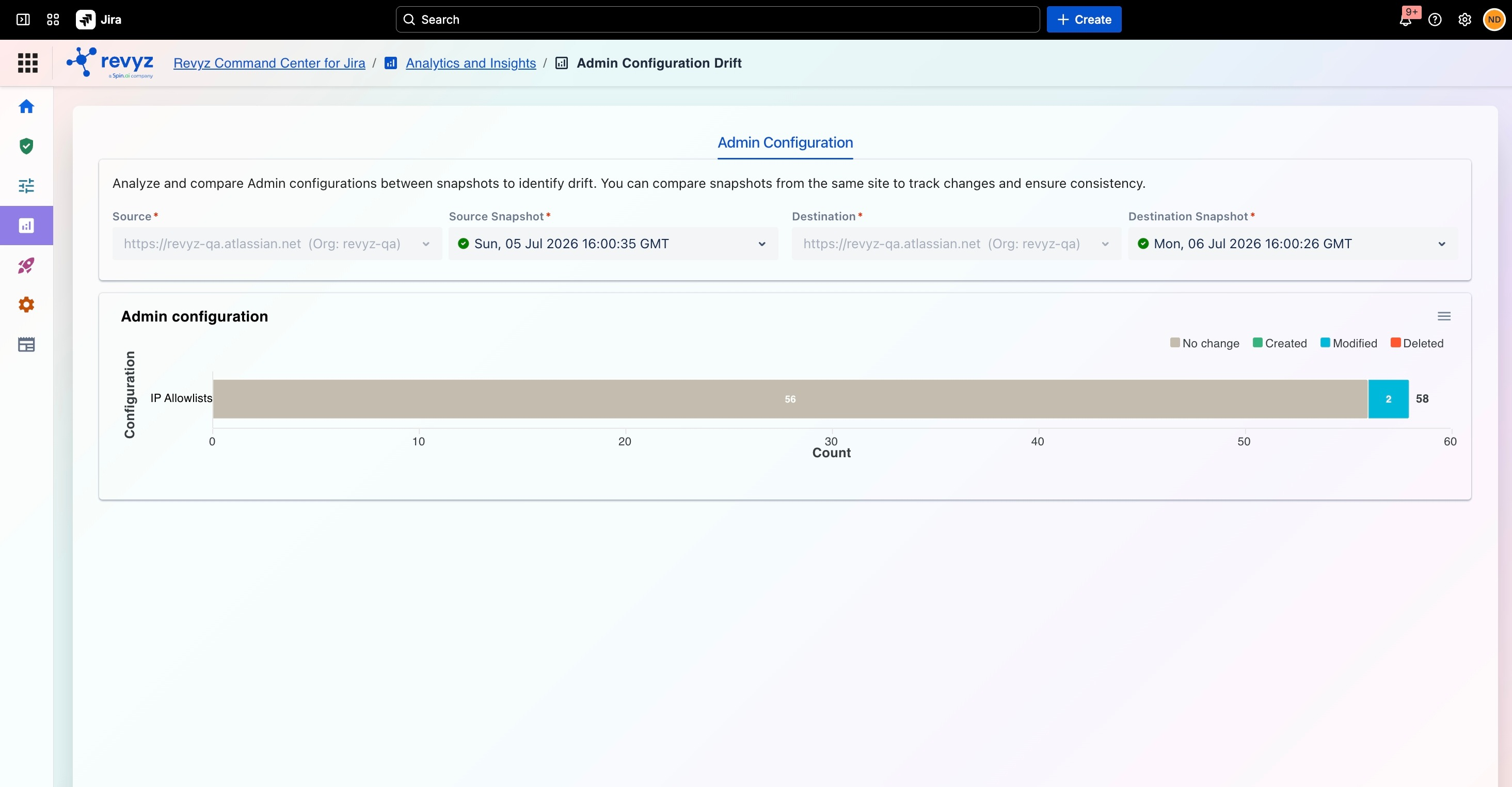The width and height of the screenshot is (1512, 787).
Task: Expand the Destination Snapshot dropdown
Action: [x=1293, y=244]
